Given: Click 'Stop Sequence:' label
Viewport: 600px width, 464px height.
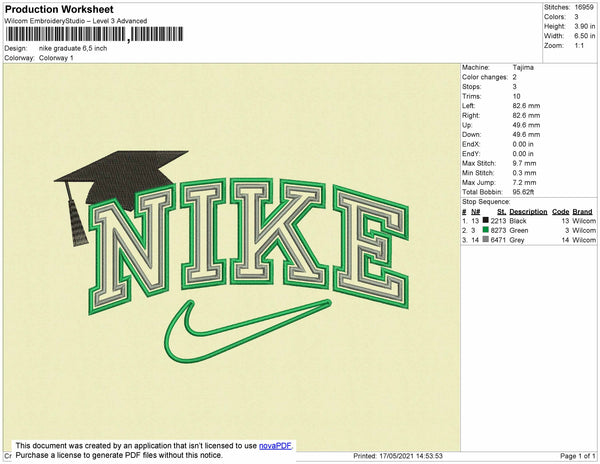Looking at the screenshot, I should click(x=486, y=202).
